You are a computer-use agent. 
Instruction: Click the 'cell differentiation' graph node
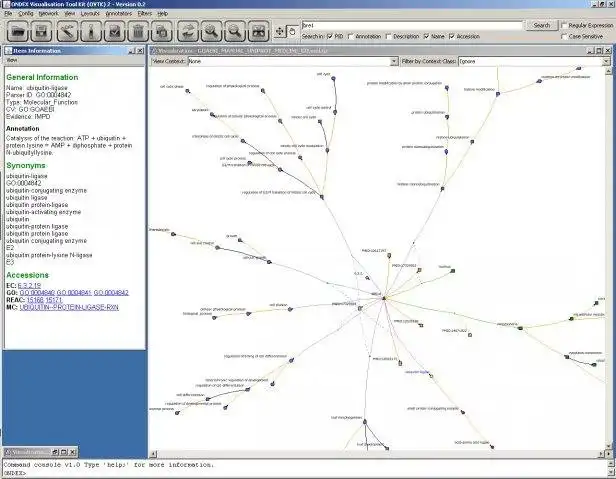click(208, 399)
